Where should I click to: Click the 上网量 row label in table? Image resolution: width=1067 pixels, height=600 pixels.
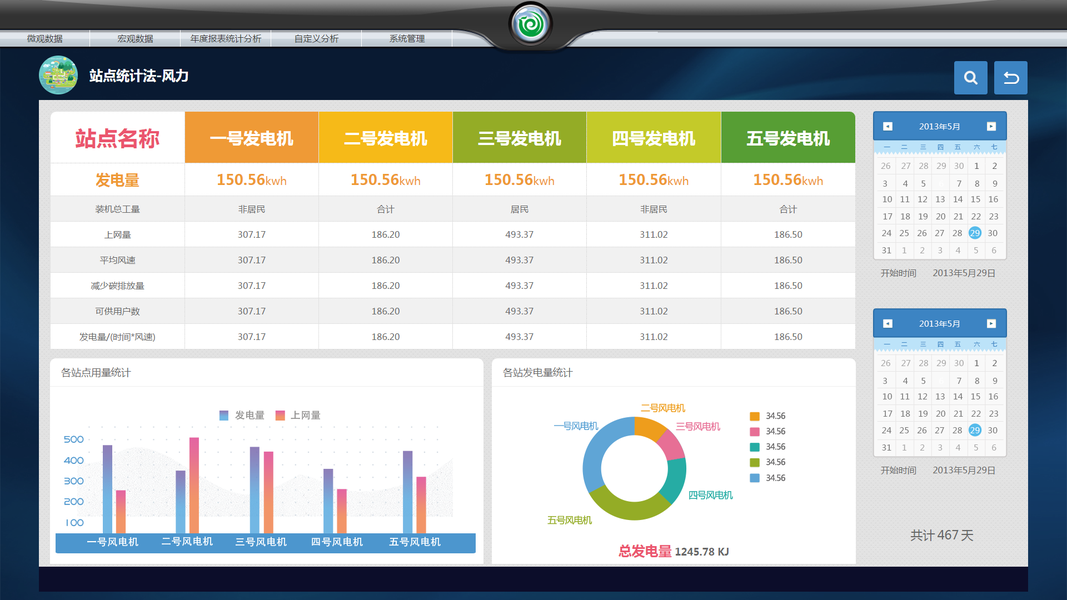tap(117, 235)
